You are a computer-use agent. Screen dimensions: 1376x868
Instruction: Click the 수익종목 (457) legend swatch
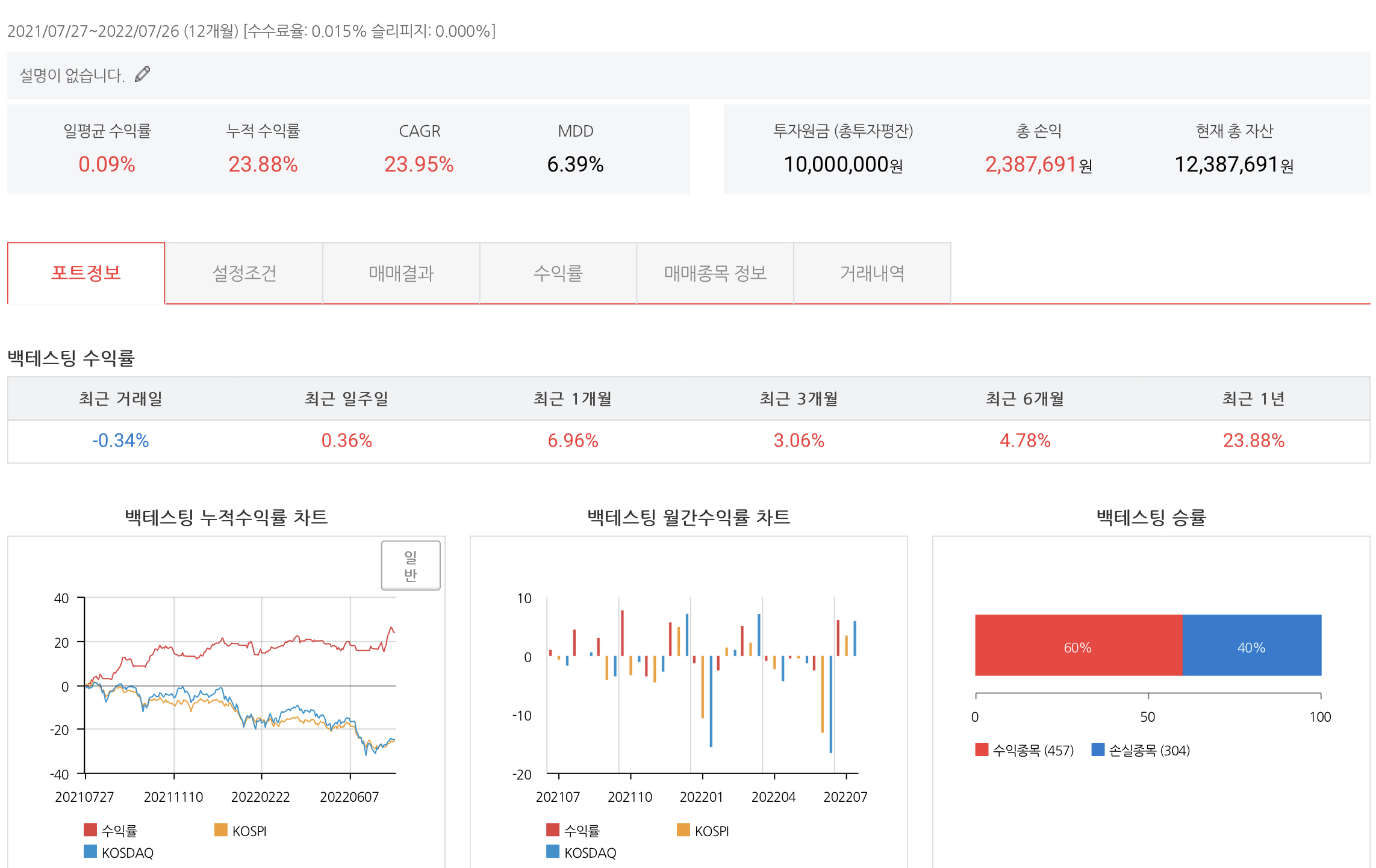coord(982,750)
